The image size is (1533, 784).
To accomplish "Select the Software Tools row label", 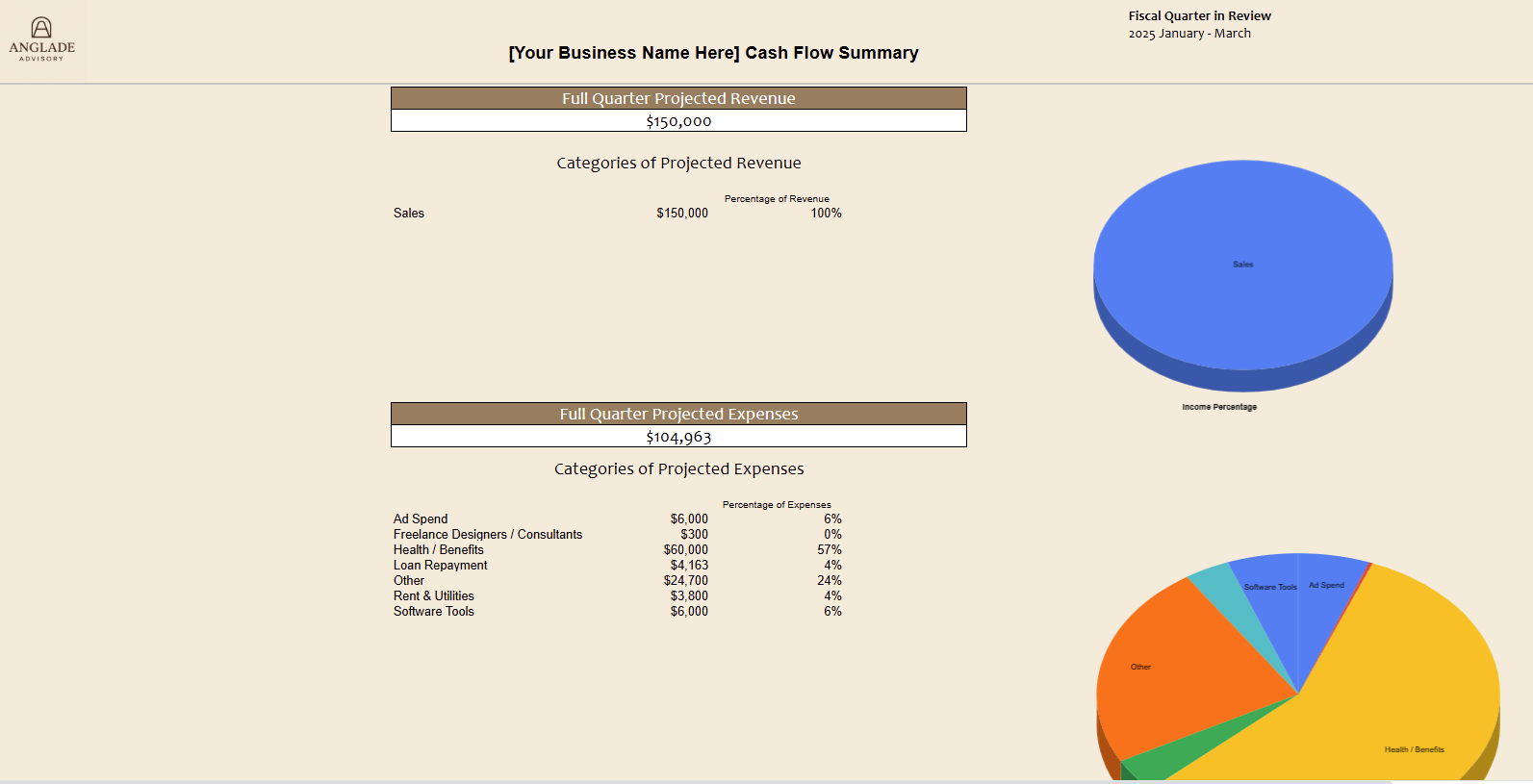I will click(434, 612).
